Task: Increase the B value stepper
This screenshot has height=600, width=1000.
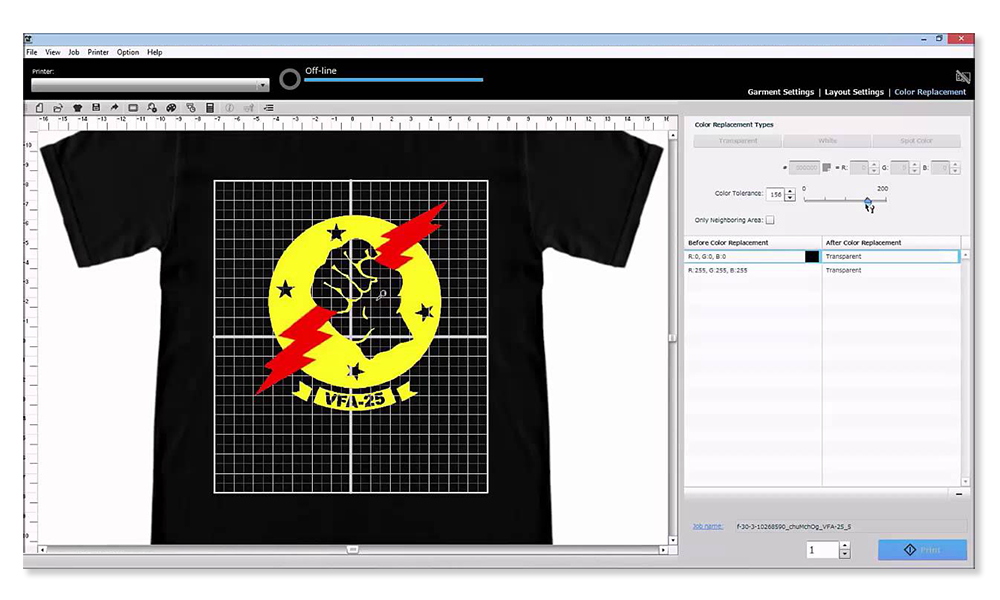Action: pyautogui.click(x=955, y=165)
